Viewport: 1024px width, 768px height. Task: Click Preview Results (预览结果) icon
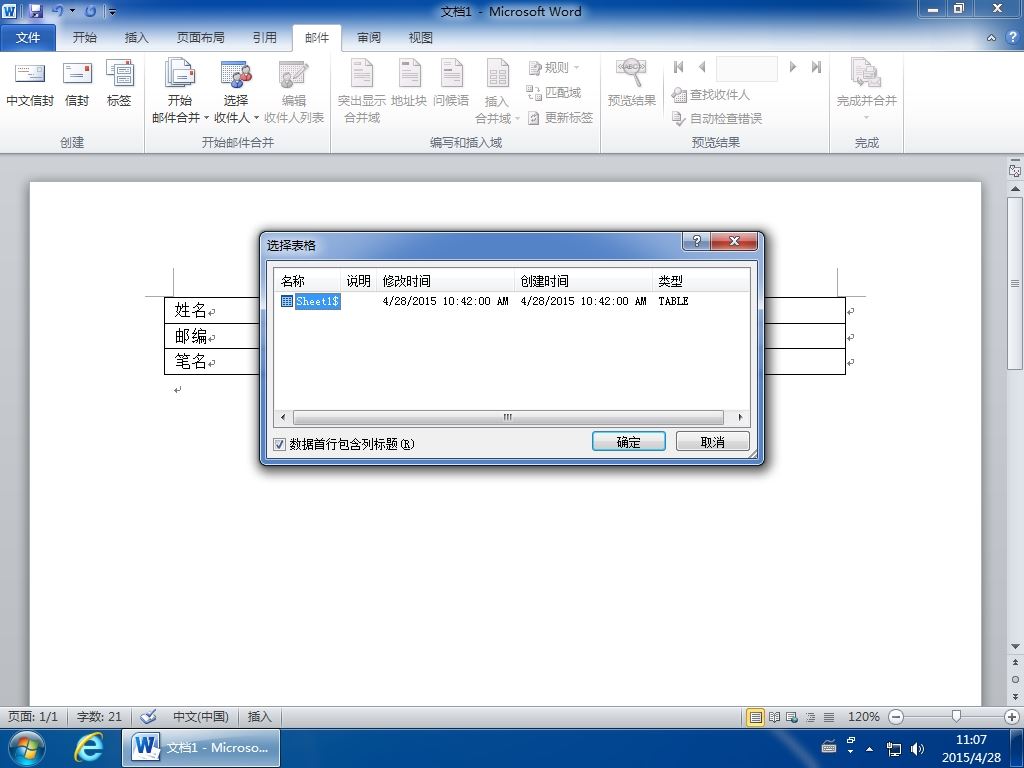[x=632, y=84]
